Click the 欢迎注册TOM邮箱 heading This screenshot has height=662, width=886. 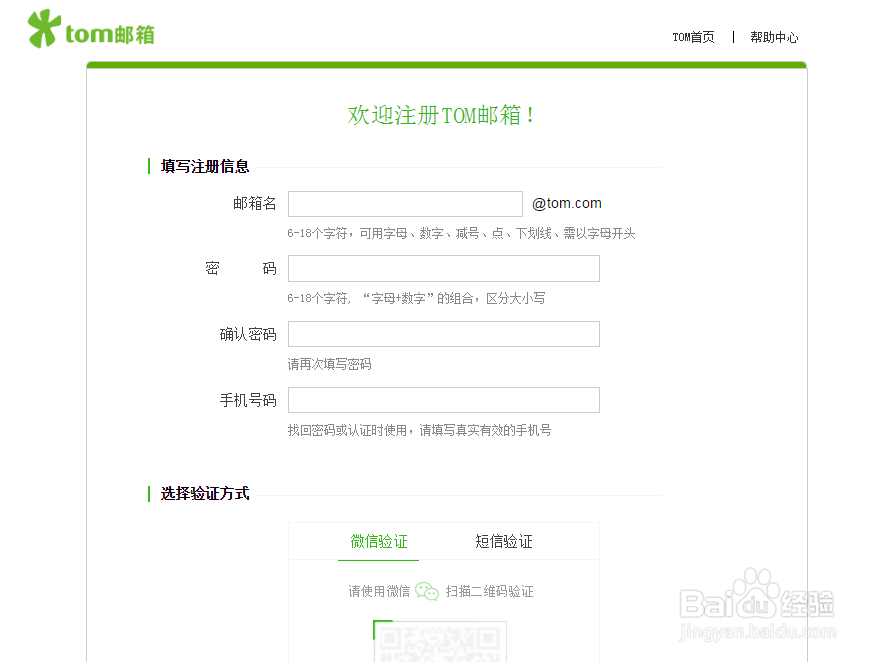(441, 115)
